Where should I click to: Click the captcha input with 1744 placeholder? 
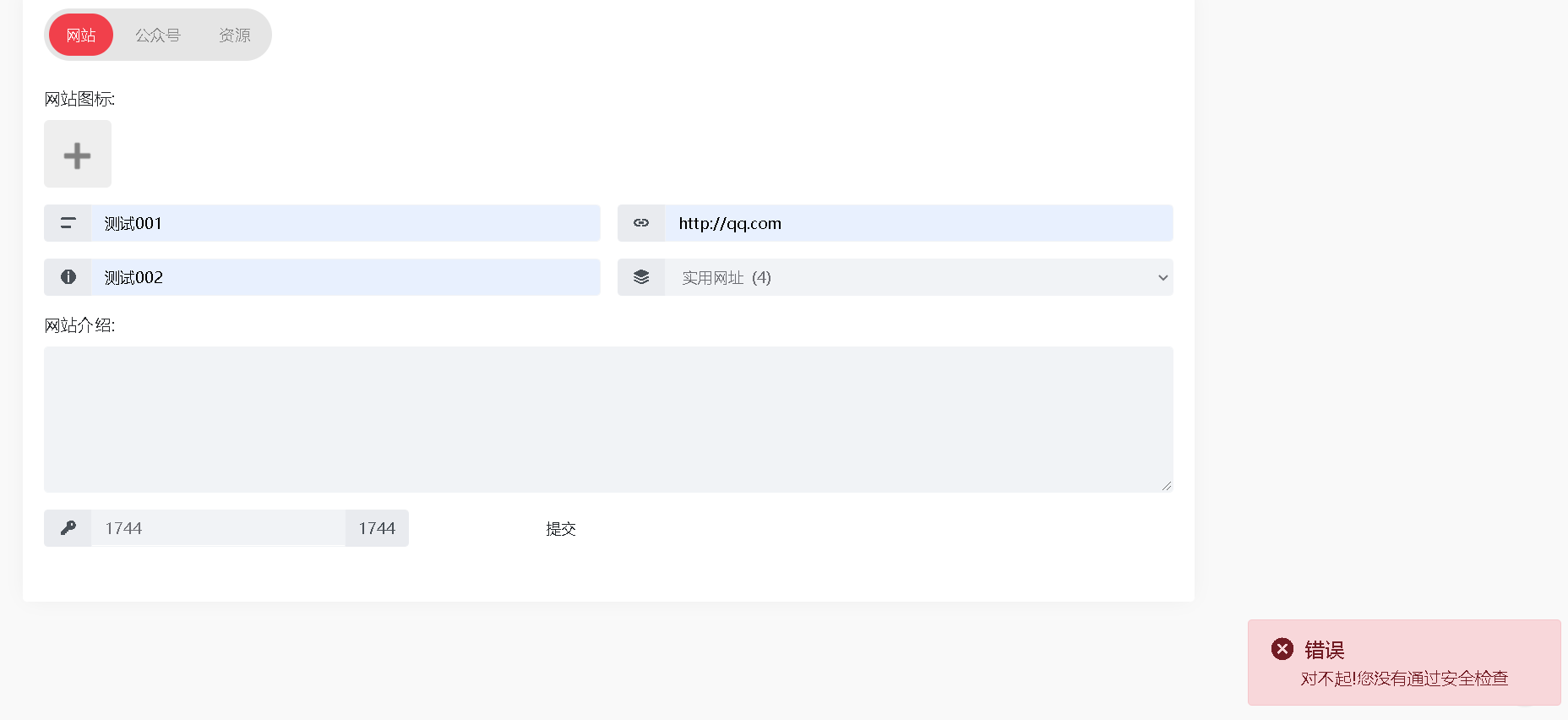(218, 528)
